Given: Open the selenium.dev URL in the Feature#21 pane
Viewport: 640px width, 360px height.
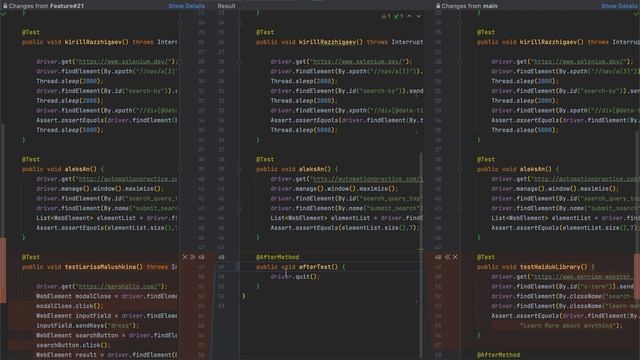Looking at the screenshot, I should tap(124, 62).
